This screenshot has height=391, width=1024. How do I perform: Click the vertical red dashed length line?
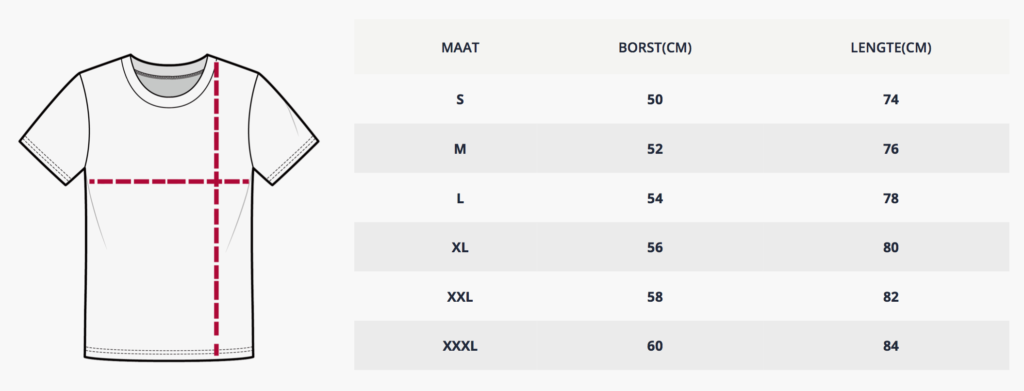[x=216, y=209]
